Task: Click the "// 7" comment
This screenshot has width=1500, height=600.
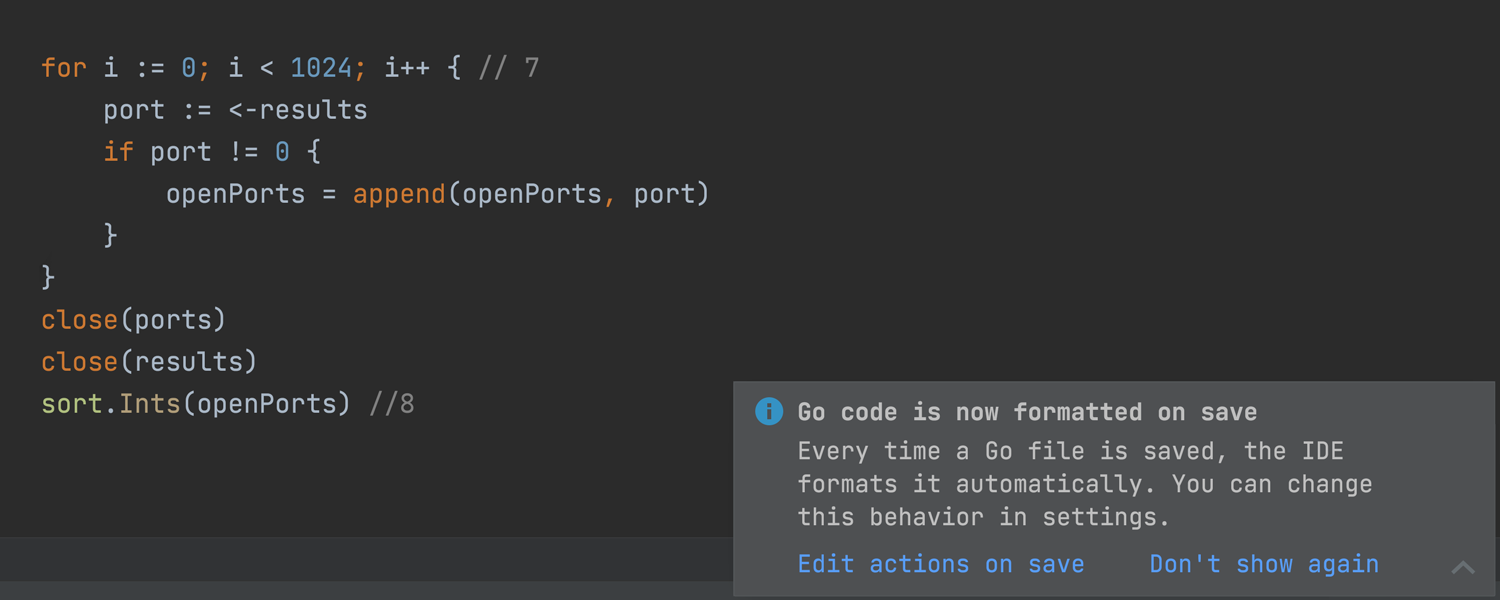Action: (508, 68)
